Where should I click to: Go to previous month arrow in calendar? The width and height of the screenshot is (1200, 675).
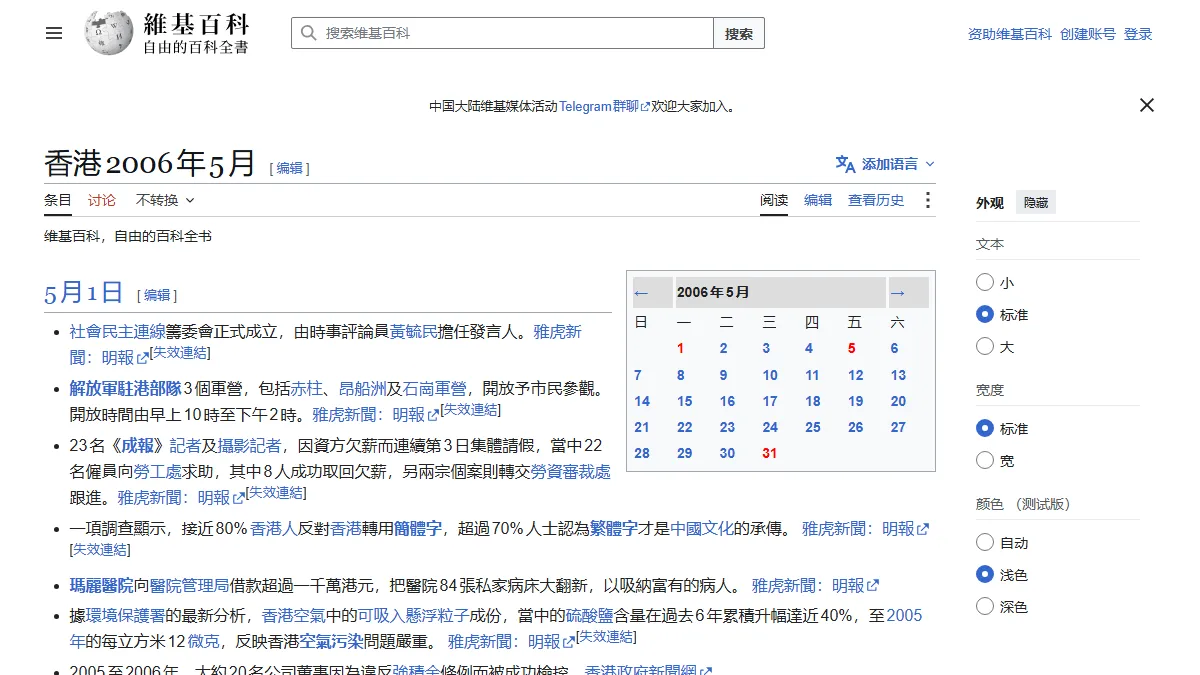[641, 293]
